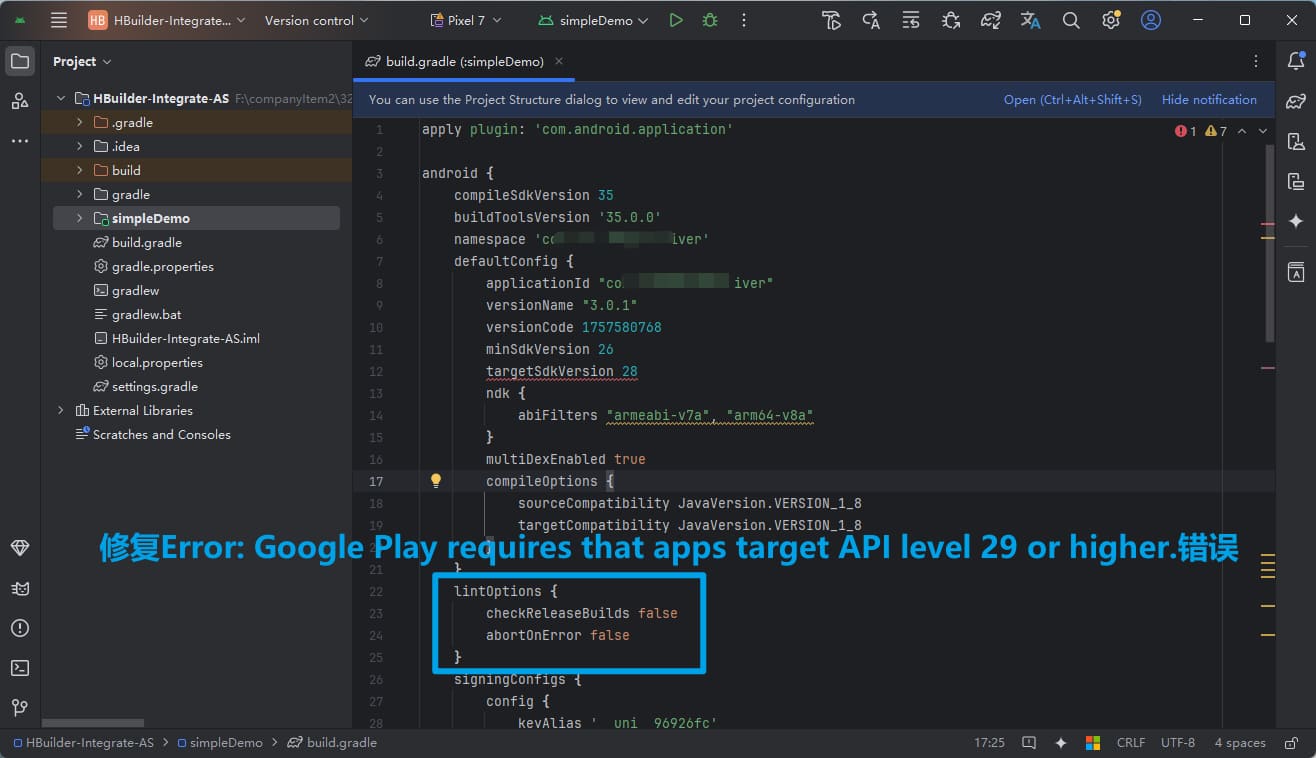Open IDE settings gear icon
1316x758 pixels.
(1111, 20)
